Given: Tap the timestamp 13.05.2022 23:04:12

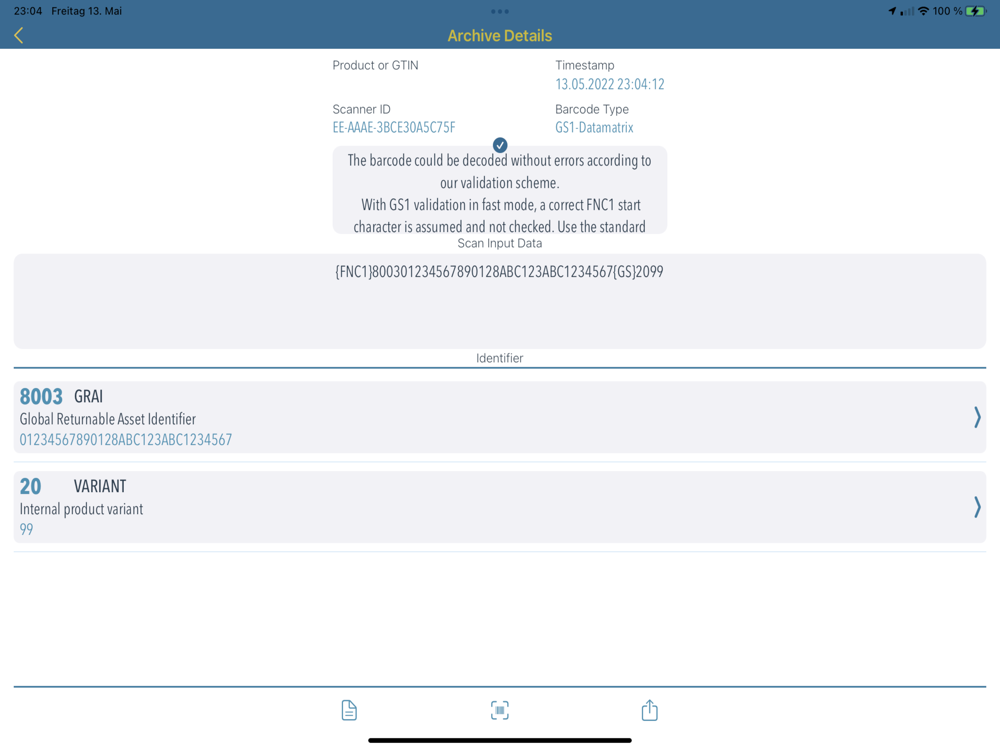Looking at the screenshot, I should pos(610,84).
